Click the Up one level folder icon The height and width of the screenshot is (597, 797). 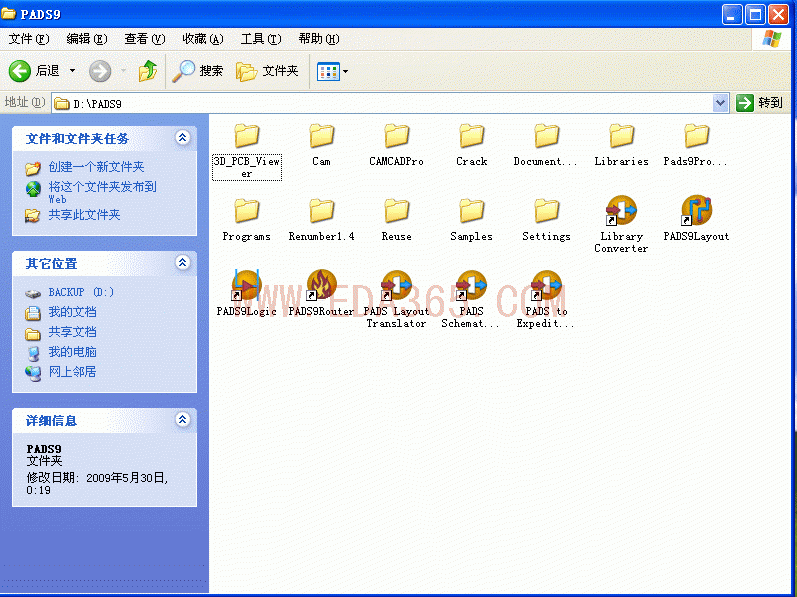[147, 71]
